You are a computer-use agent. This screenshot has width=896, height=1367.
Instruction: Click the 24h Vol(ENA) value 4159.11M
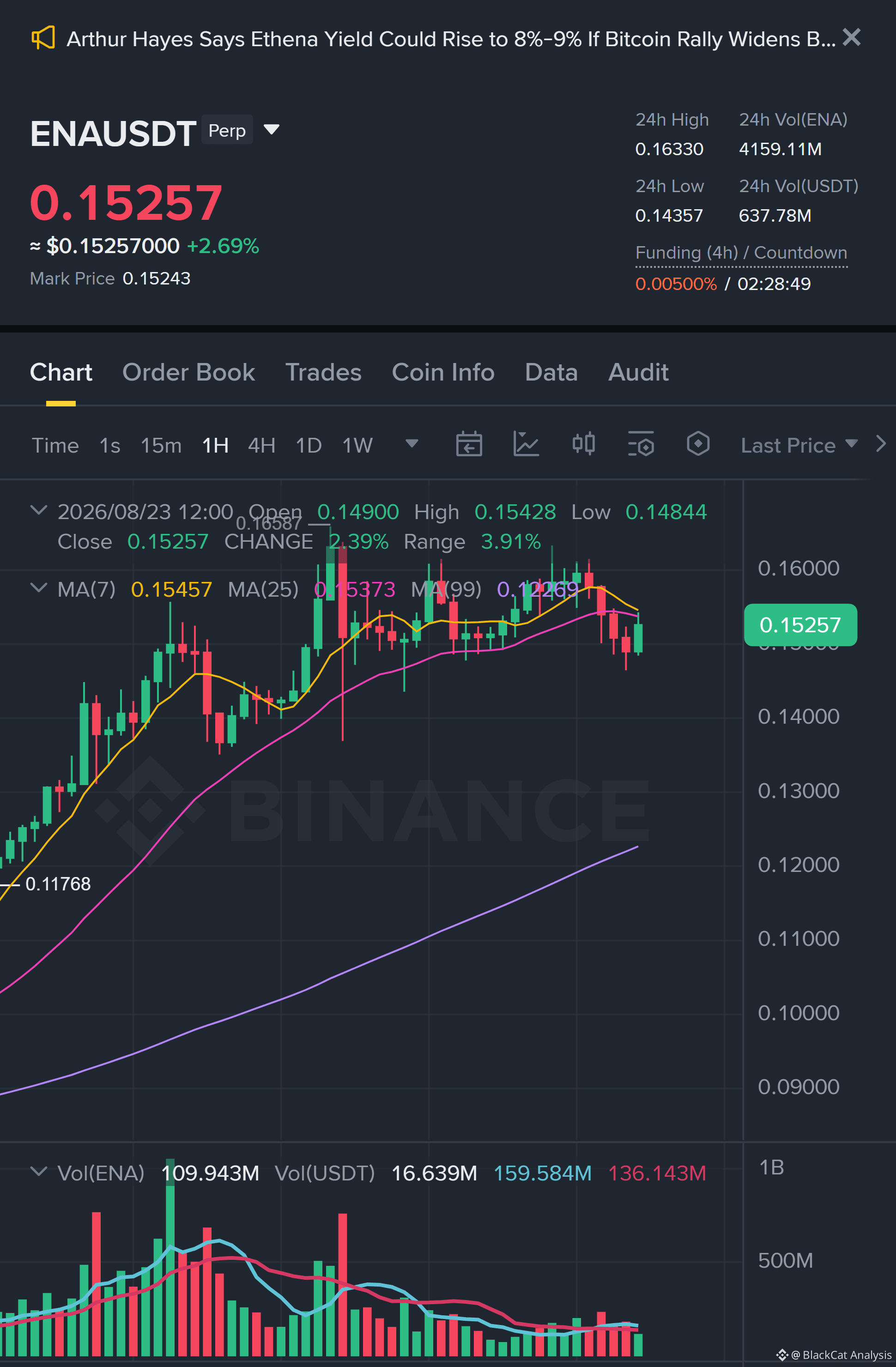(x=780, y=149)
